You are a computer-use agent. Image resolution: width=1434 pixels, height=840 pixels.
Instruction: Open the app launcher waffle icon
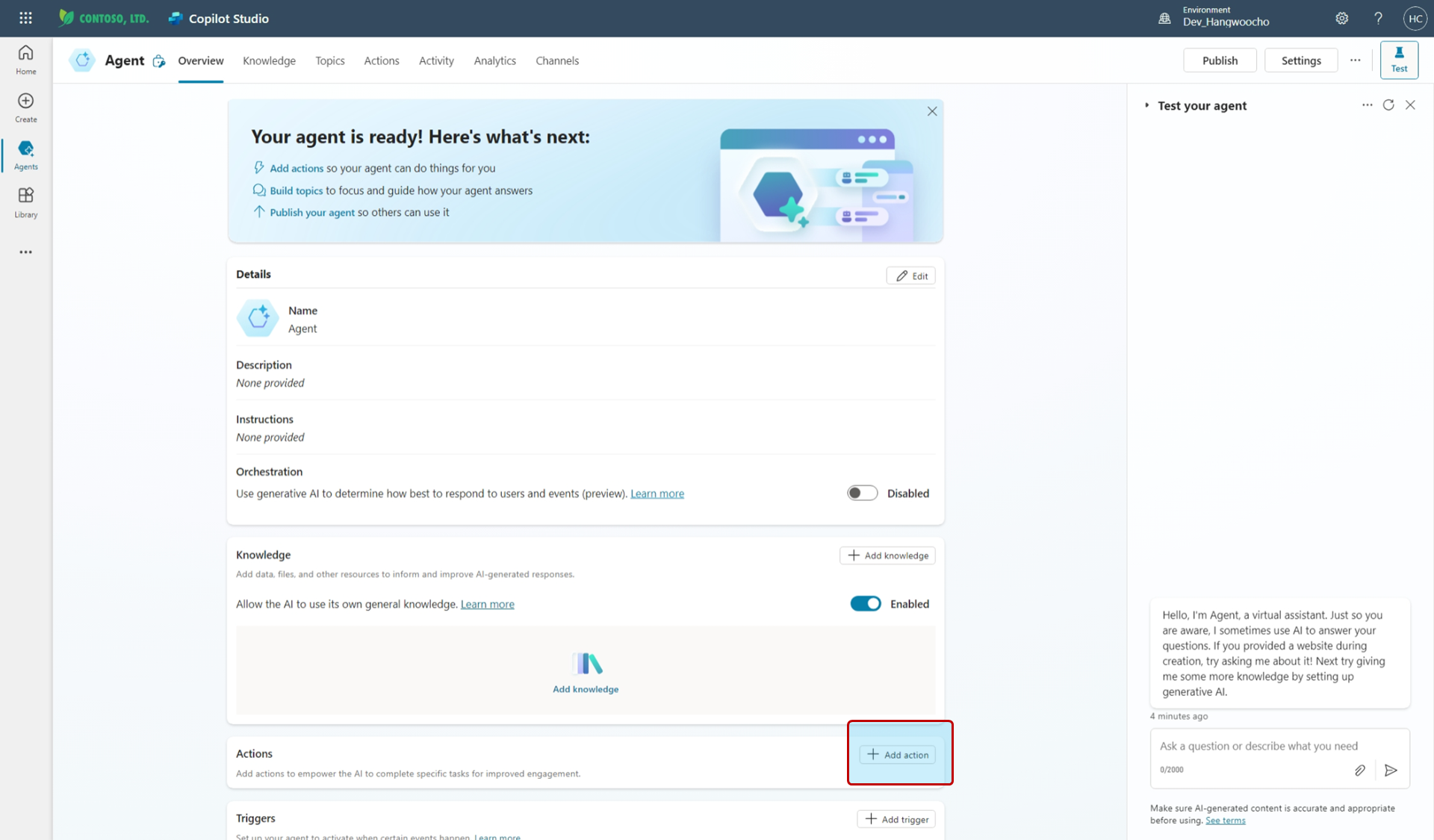[x=25, y=18]
